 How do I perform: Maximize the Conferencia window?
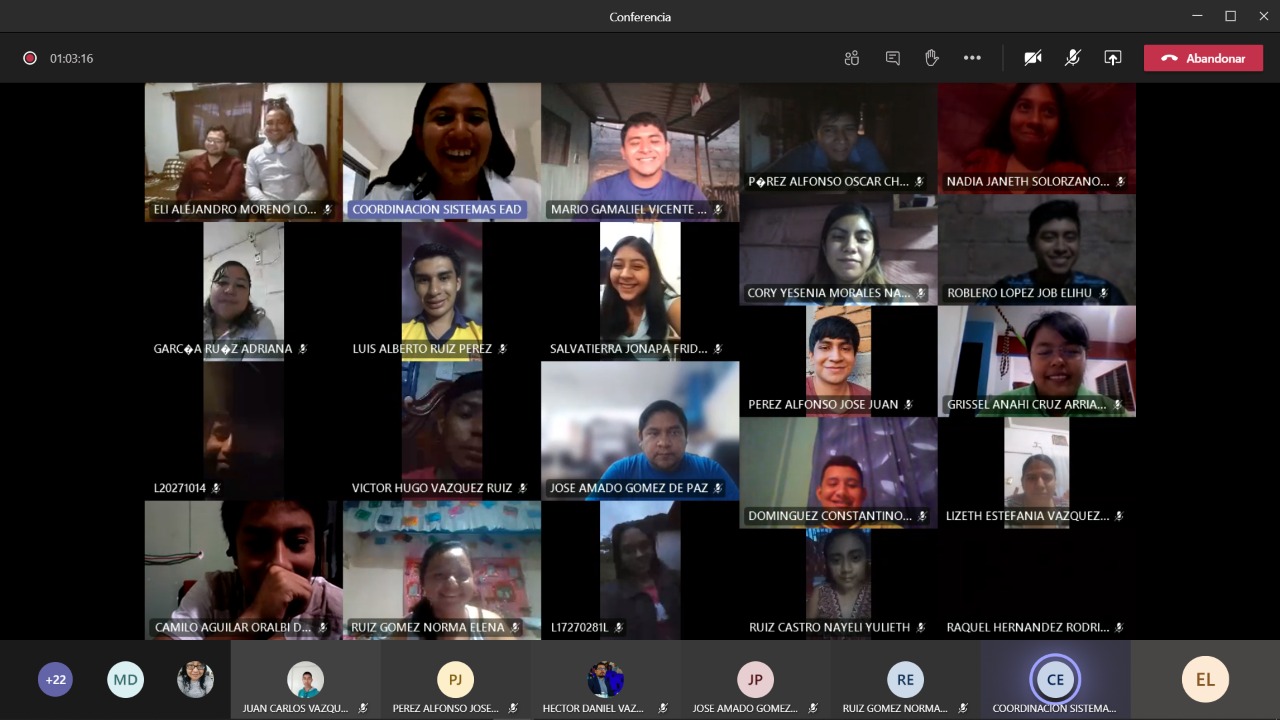tap(1230, 16)
